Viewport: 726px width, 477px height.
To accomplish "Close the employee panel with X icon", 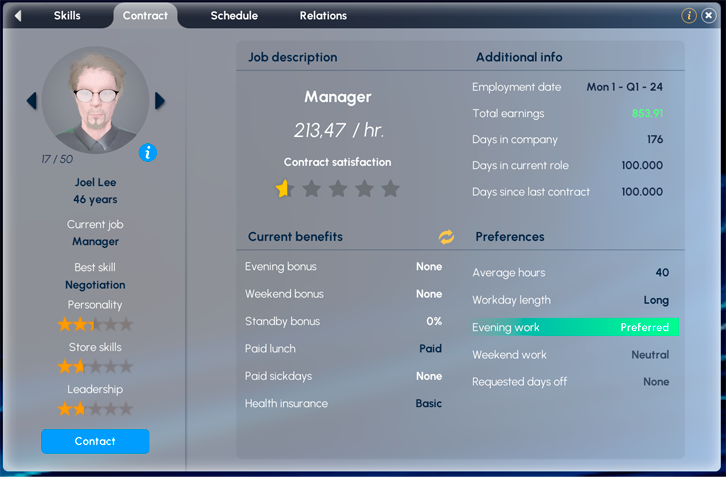I will tap(708, 16).
